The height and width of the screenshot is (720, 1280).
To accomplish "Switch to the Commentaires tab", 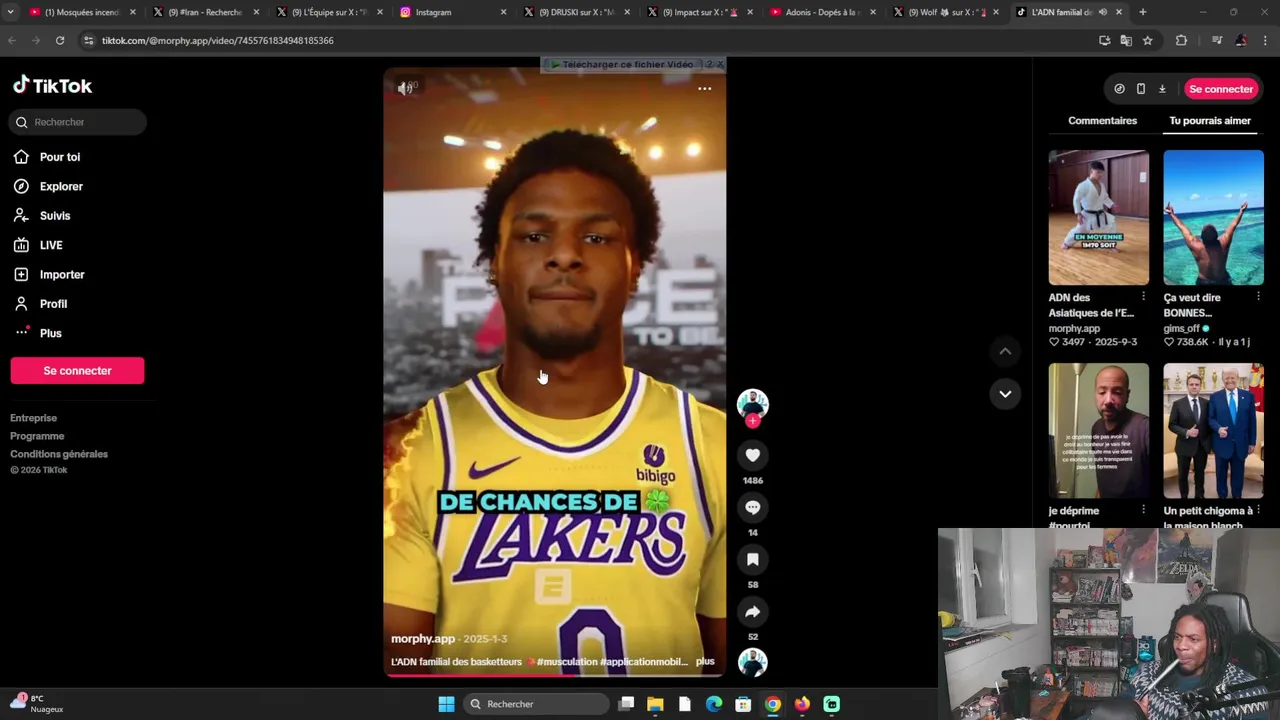I will click(x=1102, y=121).
